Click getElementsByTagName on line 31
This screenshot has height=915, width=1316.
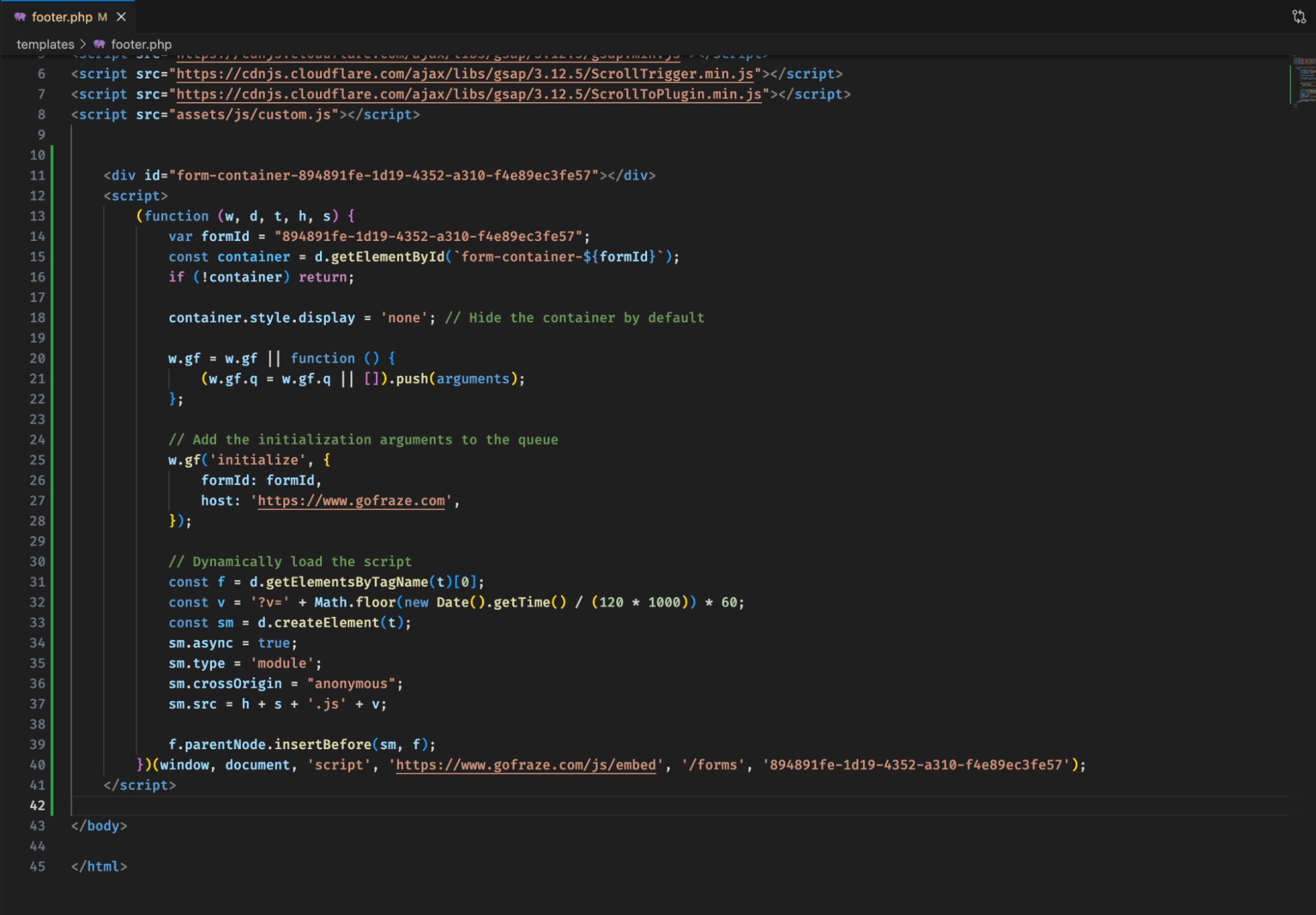coord(347,582)
